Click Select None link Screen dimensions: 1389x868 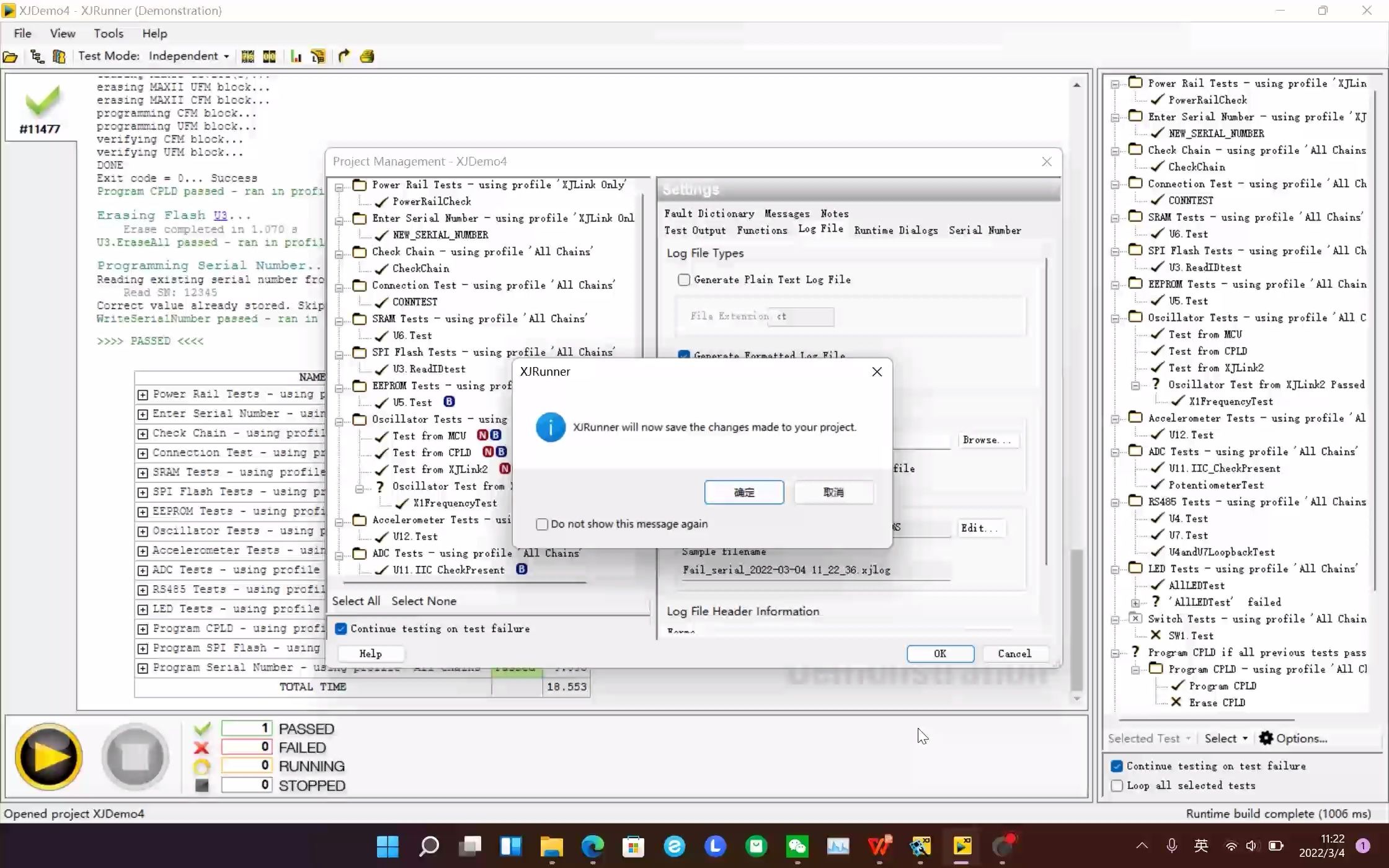pyautogui.click(x=424, y=601)
